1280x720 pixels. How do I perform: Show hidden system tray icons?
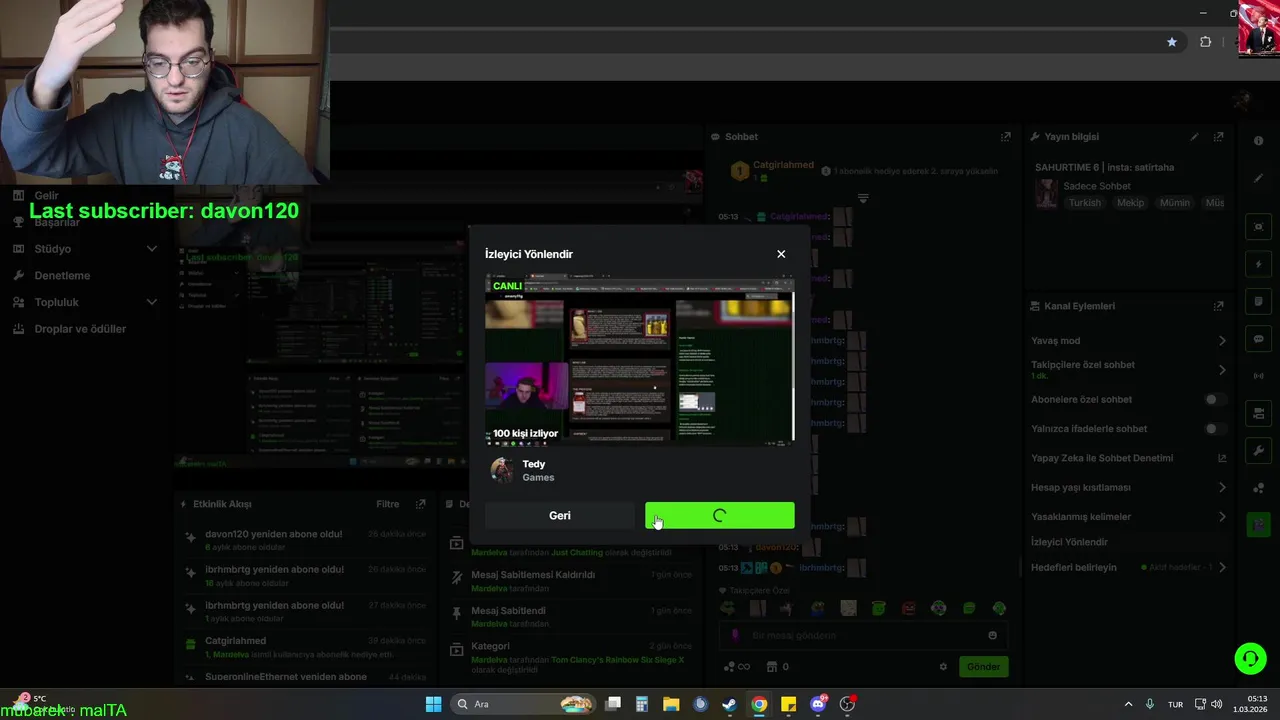click(1128, 704)
